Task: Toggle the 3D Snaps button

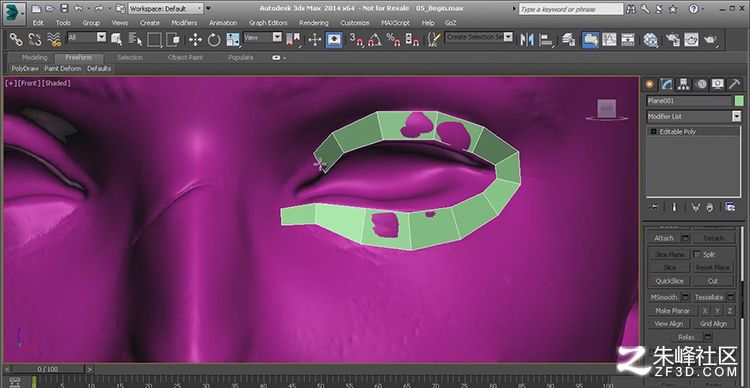Action: [356, 40]
